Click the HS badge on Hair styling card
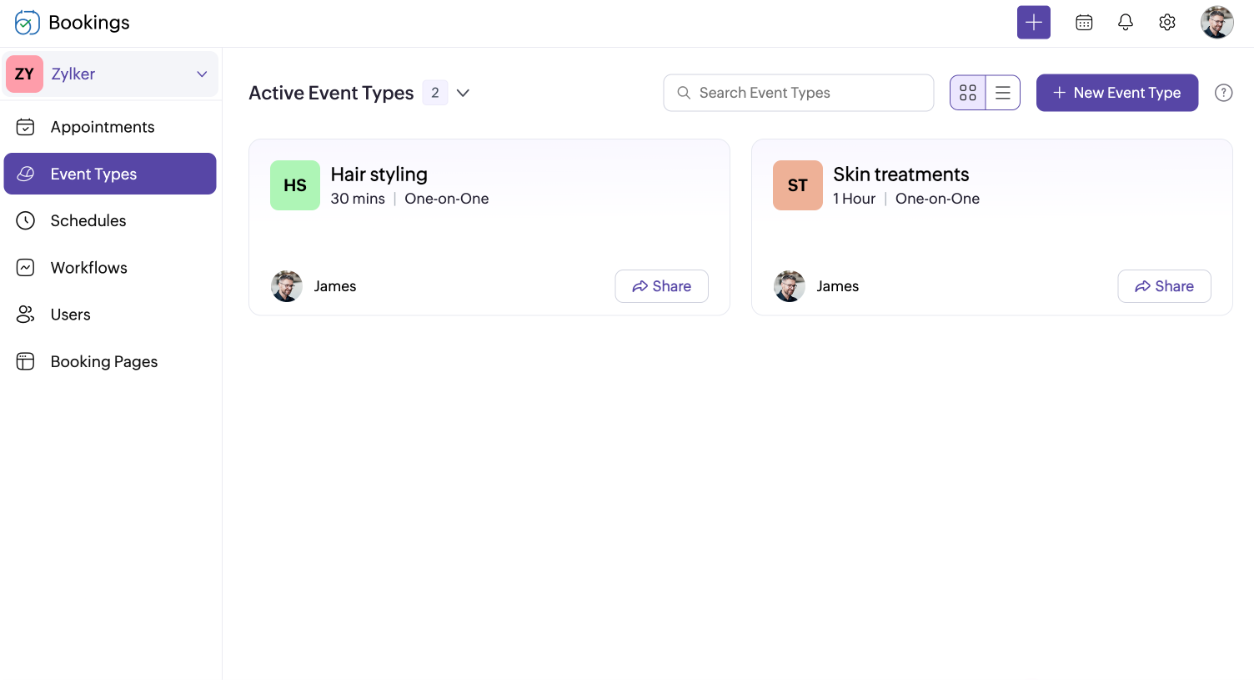 coord(295,185)
